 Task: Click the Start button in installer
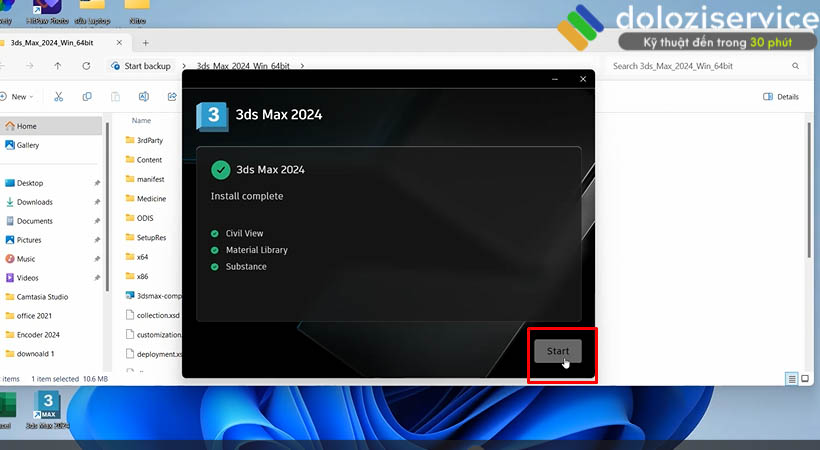(558, 351)
